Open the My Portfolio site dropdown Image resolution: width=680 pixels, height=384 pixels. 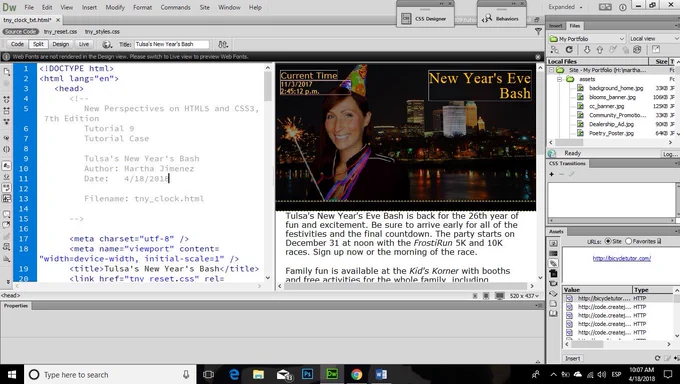[x=587, y=39]
